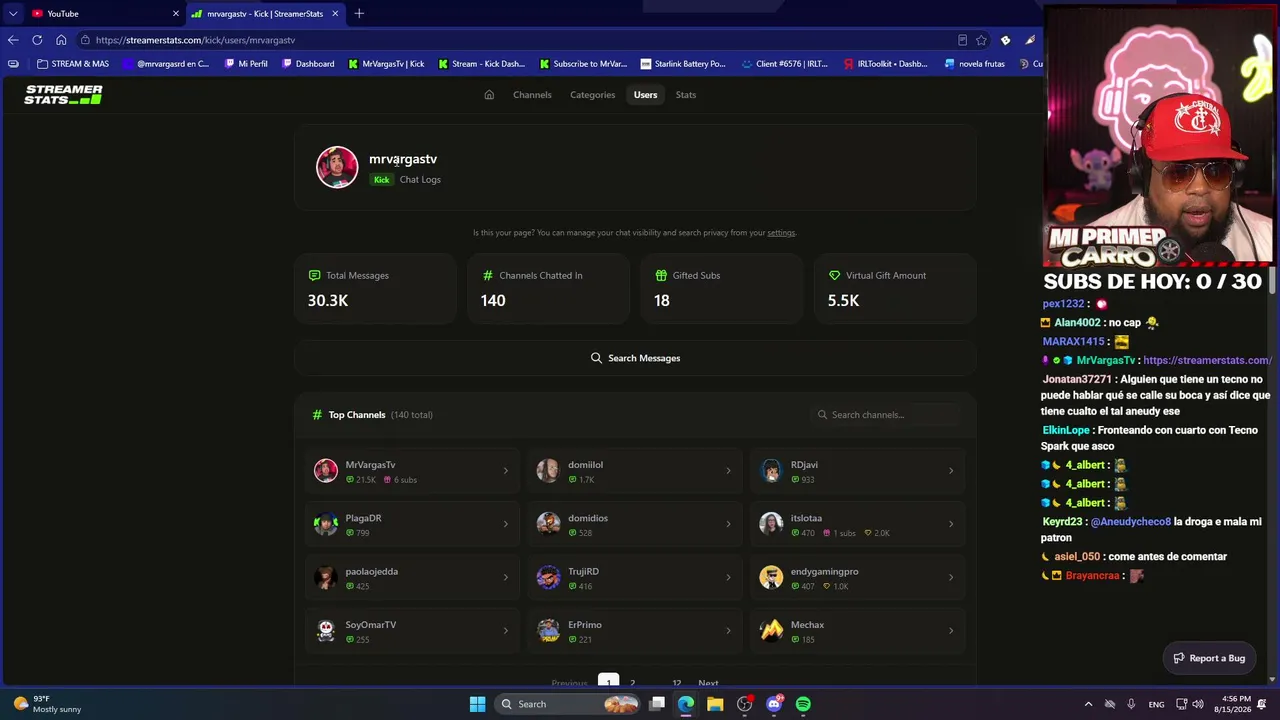The width and height of the screenshot is (1280, 720).
Task: Open the settings link in privacy note
Action: pos(781,233)
